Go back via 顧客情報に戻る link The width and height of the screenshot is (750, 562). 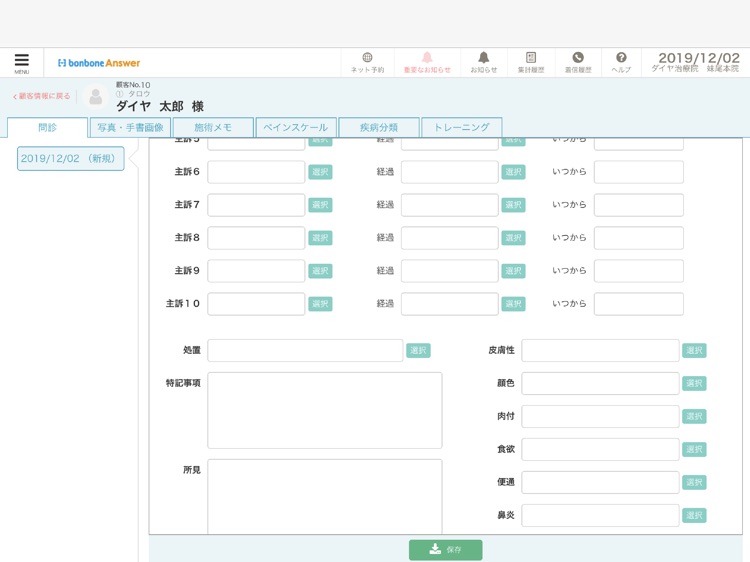(42, 96)
